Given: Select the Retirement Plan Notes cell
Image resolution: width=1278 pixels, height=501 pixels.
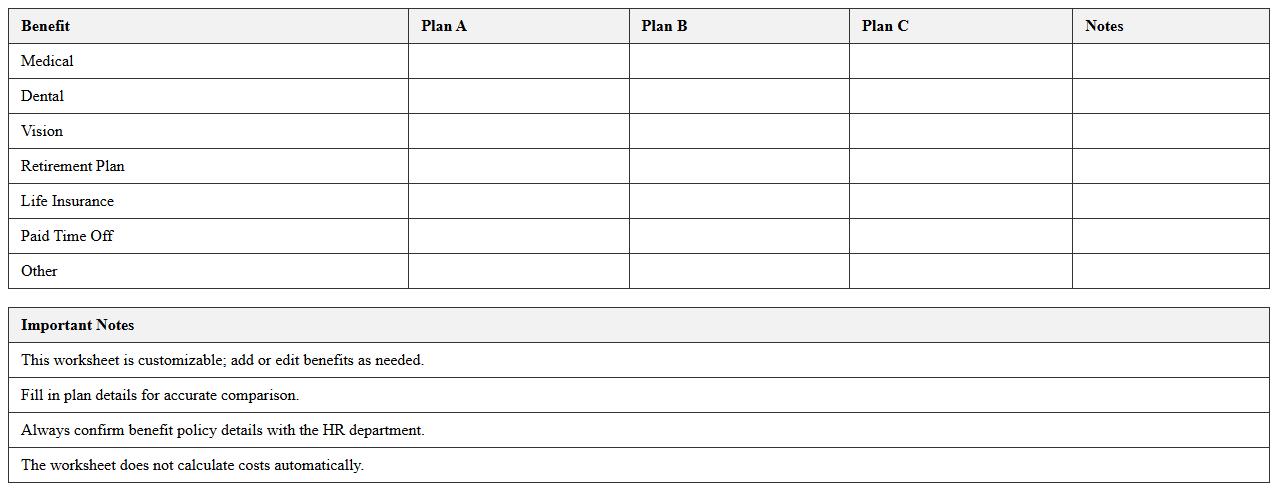Looking at the screenshot, I should 1170,166.
